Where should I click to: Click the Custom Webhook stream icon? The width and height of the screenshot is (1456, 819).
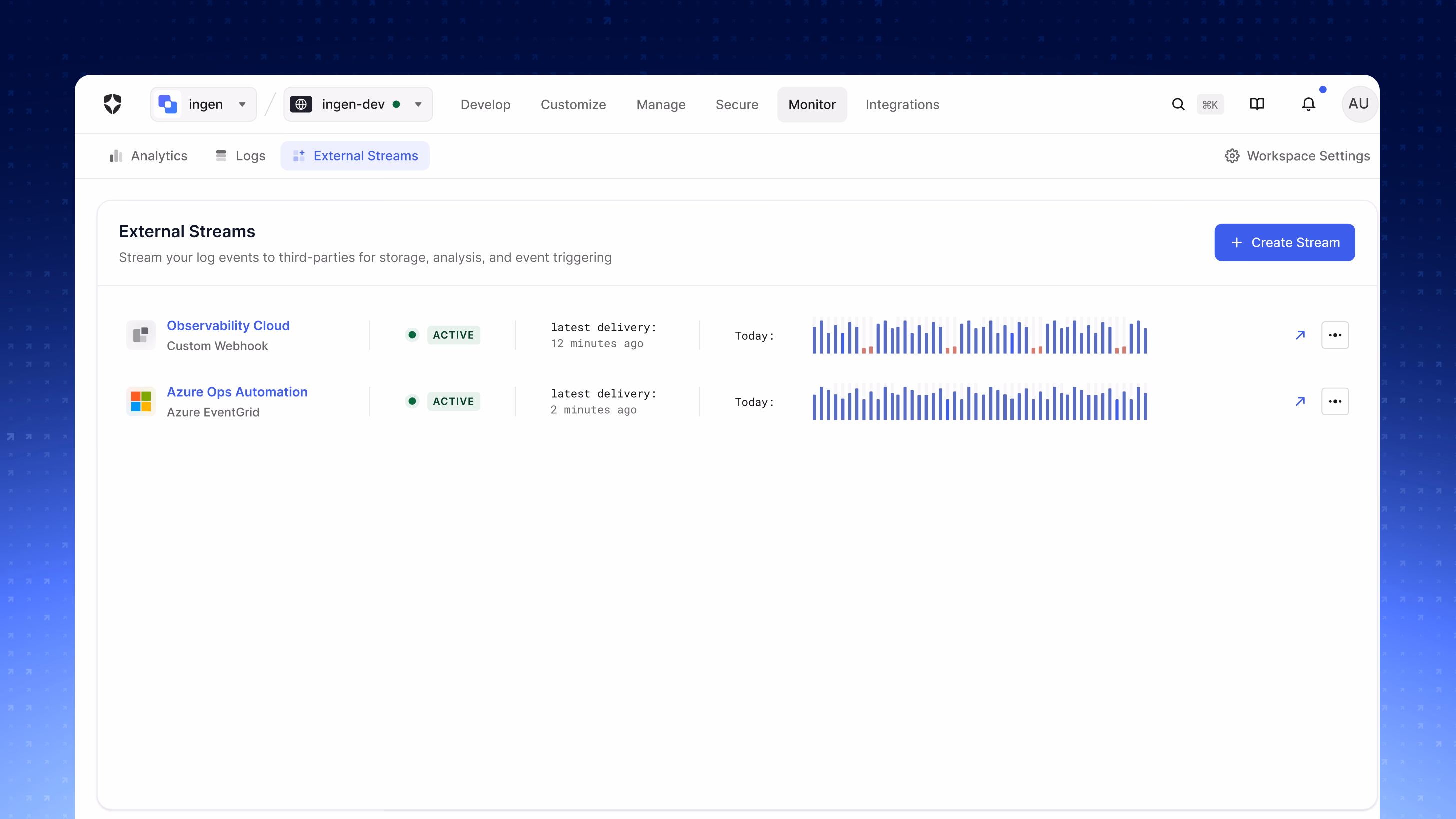(x=140, y=335)
